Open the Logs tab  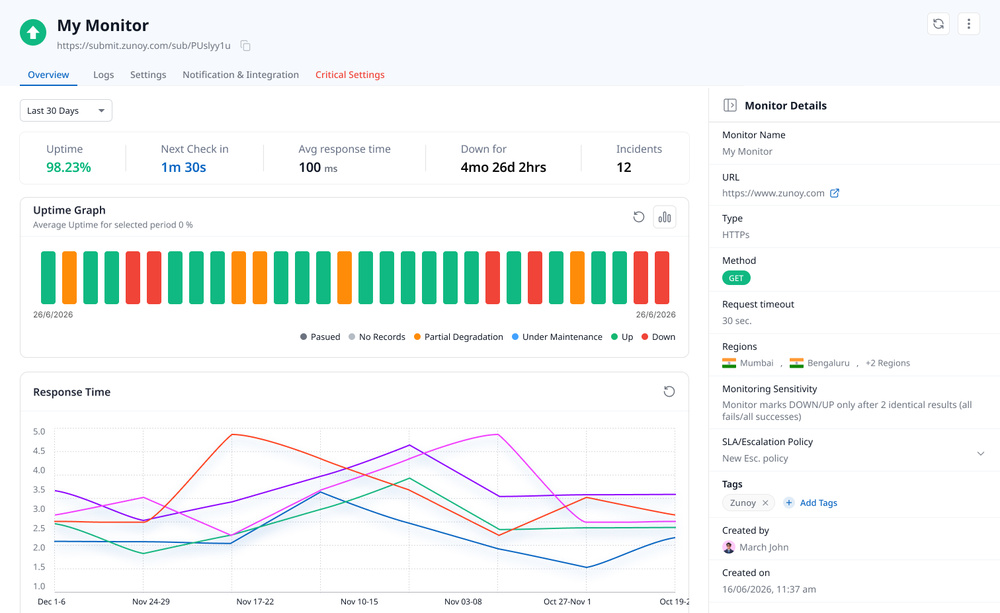(x=103, y=75)
